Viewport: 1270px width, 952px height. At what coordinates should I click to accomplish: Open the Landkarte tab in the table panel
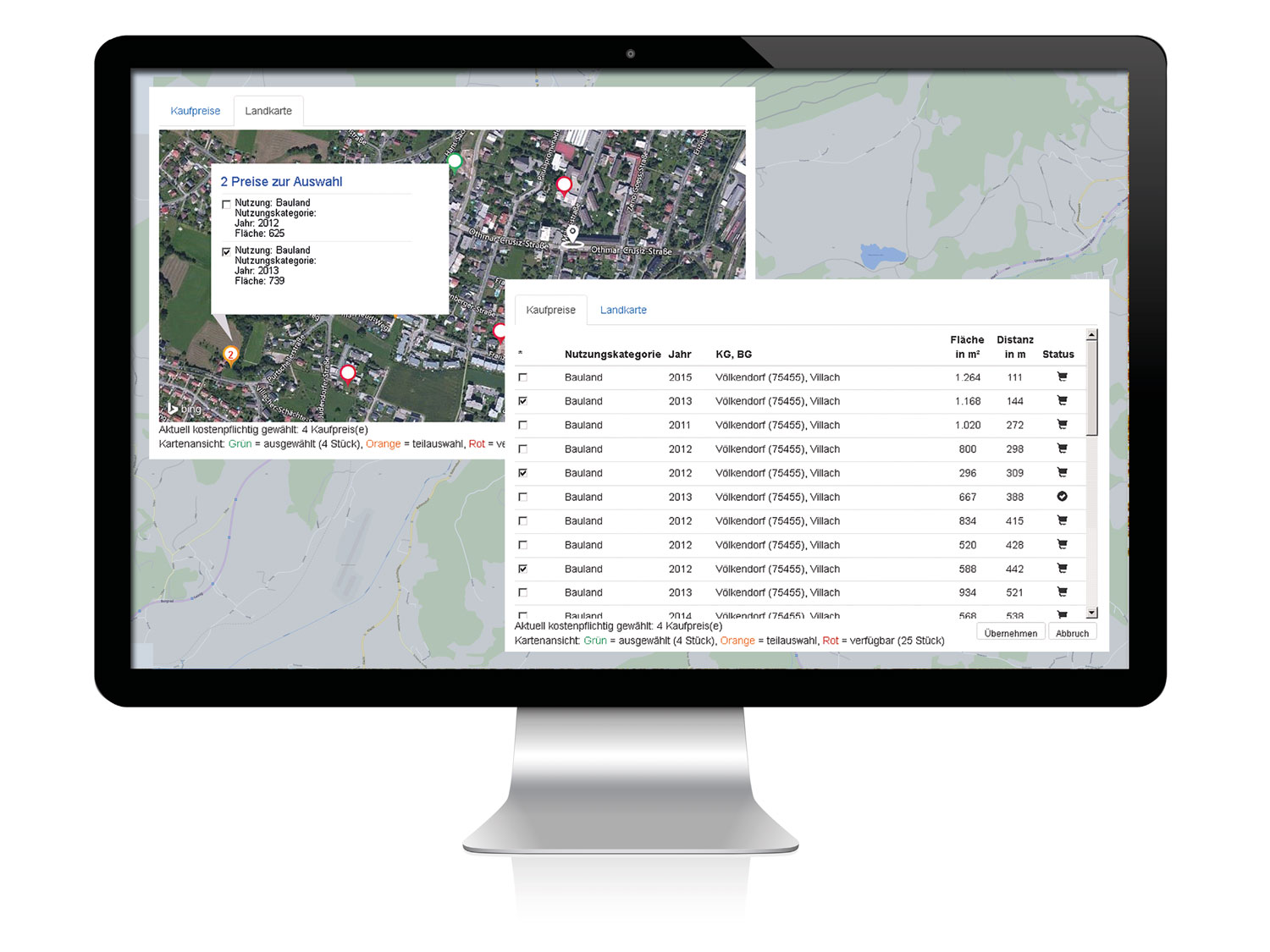pos(623,311)
